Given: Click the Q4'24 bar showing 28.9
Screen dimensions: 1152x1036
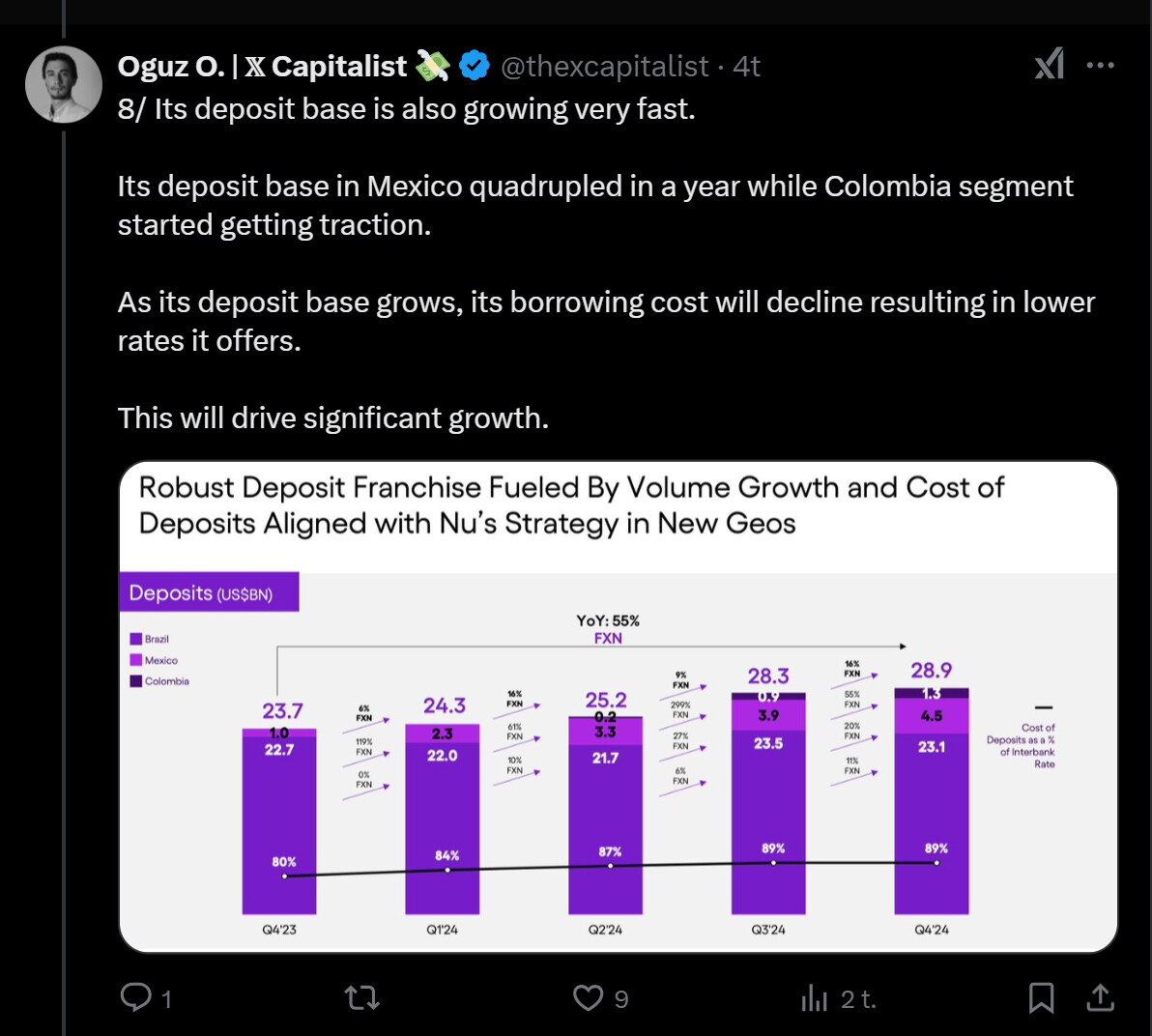Looking at the screenshot, I should coord(932,802).
